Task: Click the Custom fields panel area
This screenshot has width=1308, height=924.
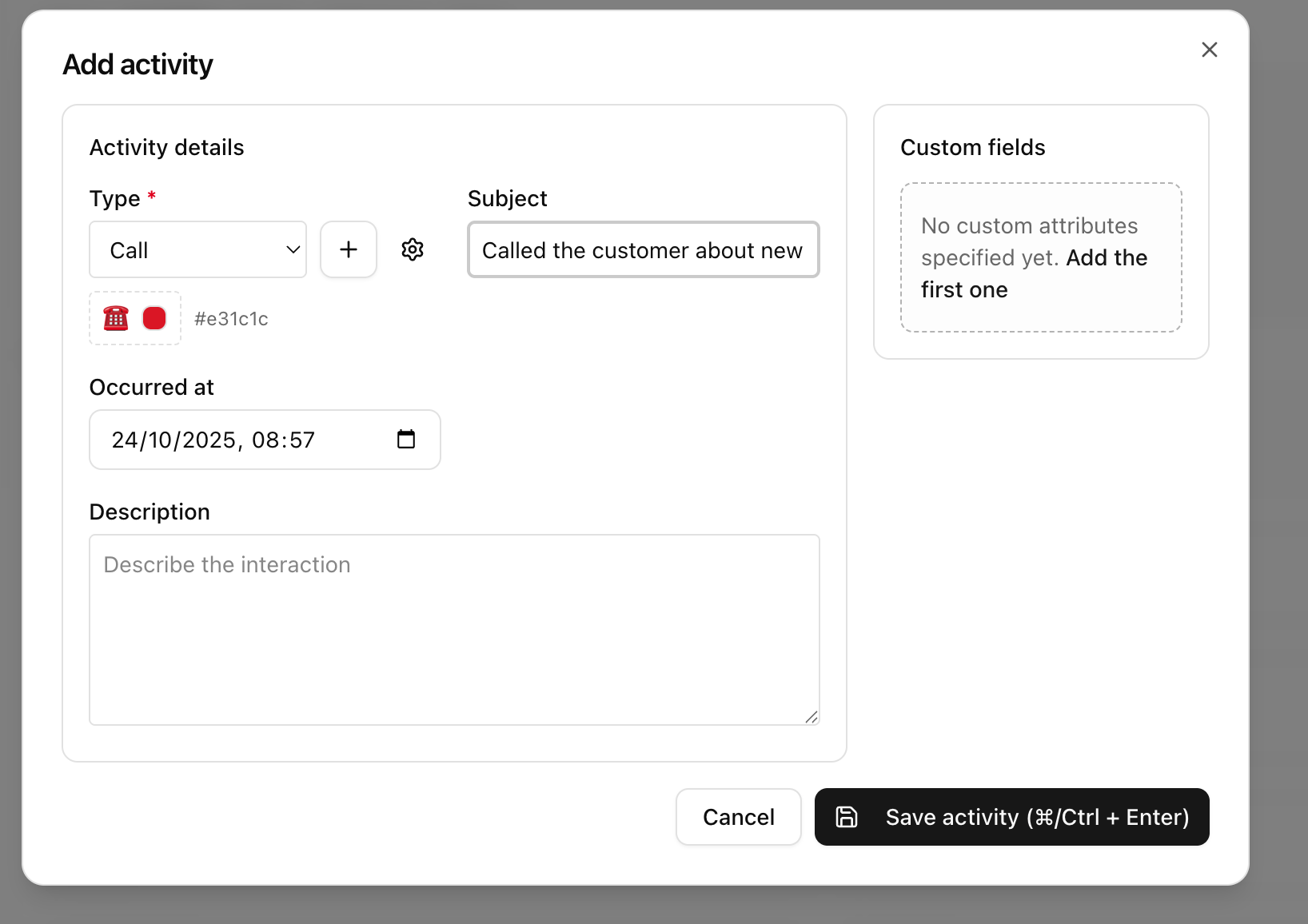Action: pyautogui.click(x=1040, y=231)
